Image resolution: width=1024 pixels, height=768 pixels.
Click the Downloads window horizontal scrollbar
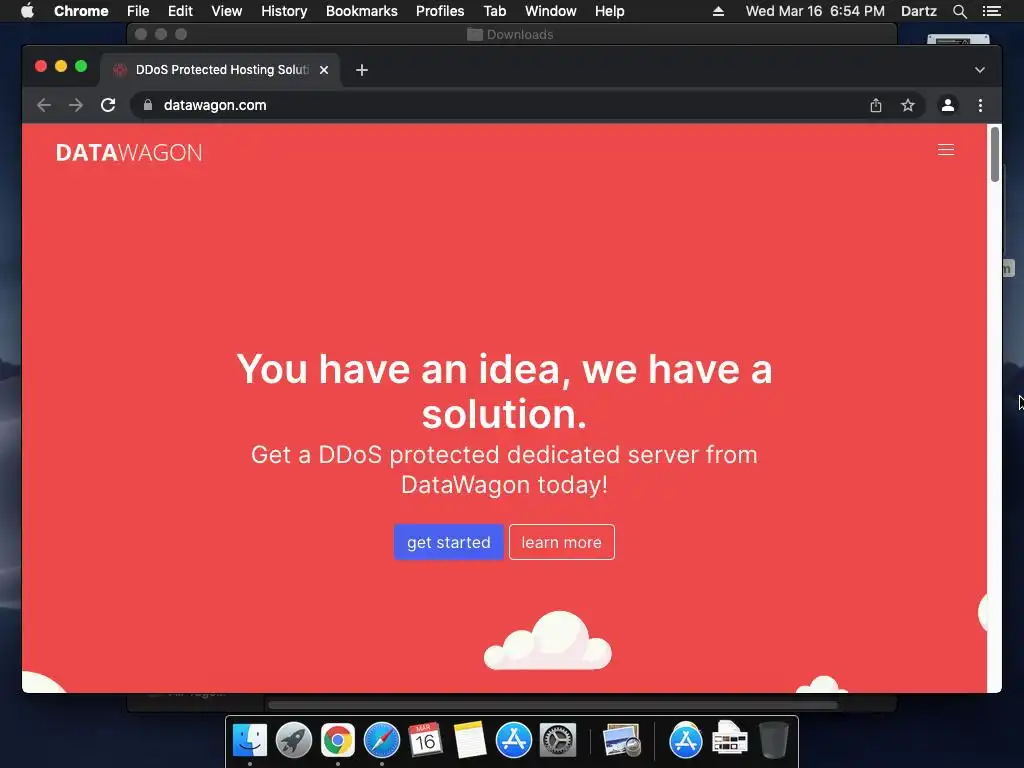(x=552, y=705)
